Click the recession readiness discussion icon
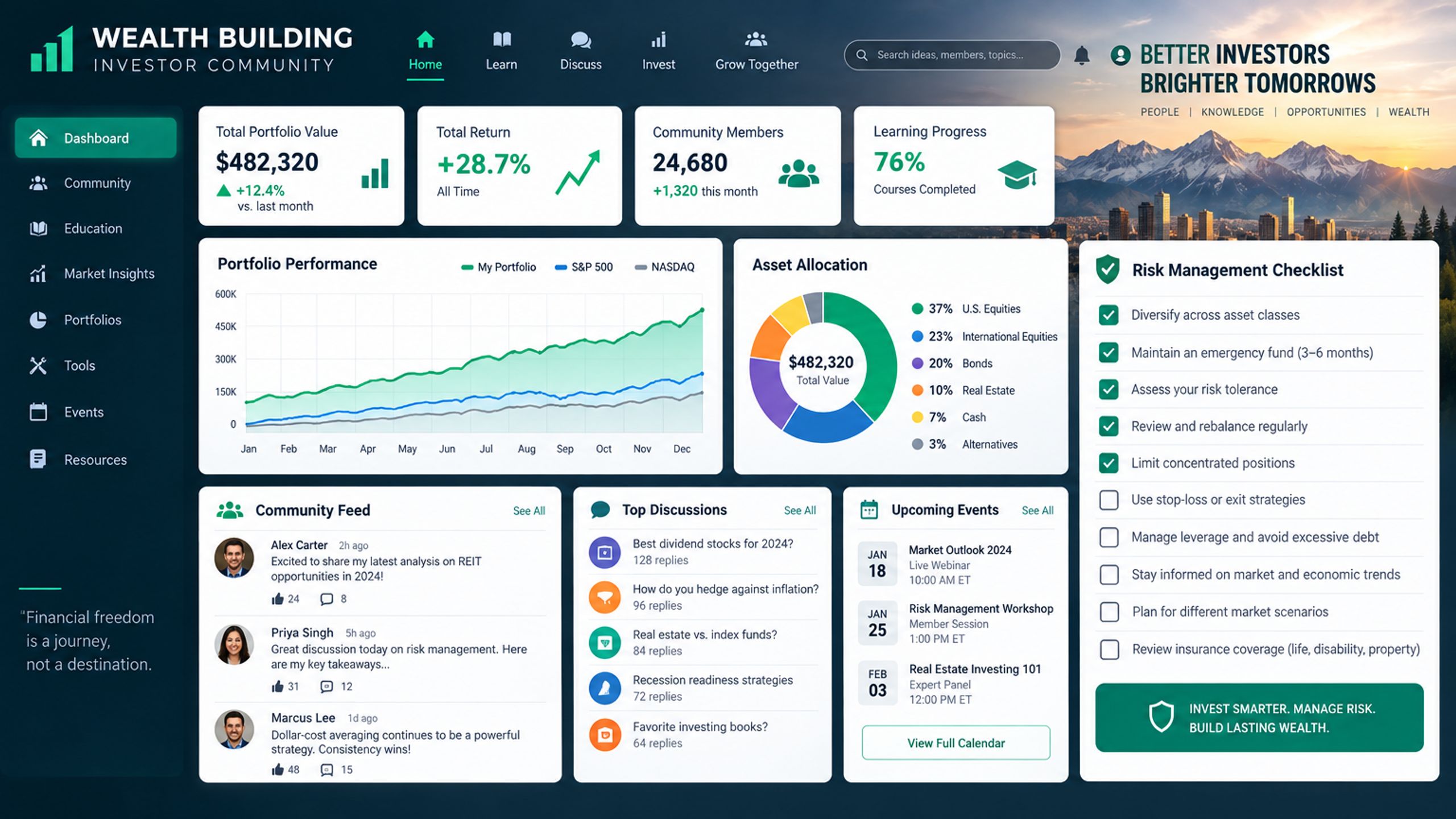 coord(605,688)
